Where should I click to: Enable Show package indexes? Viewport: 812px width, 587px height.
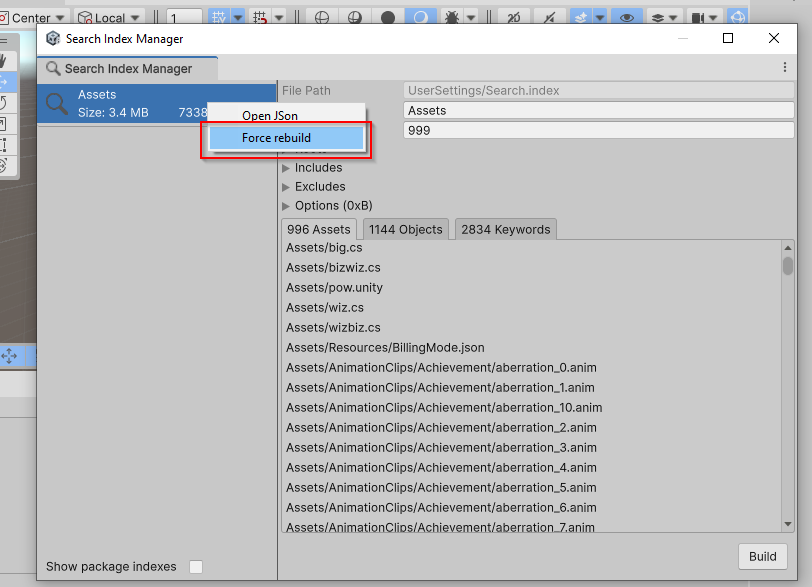pyautogui.click(x=196, y=566)
